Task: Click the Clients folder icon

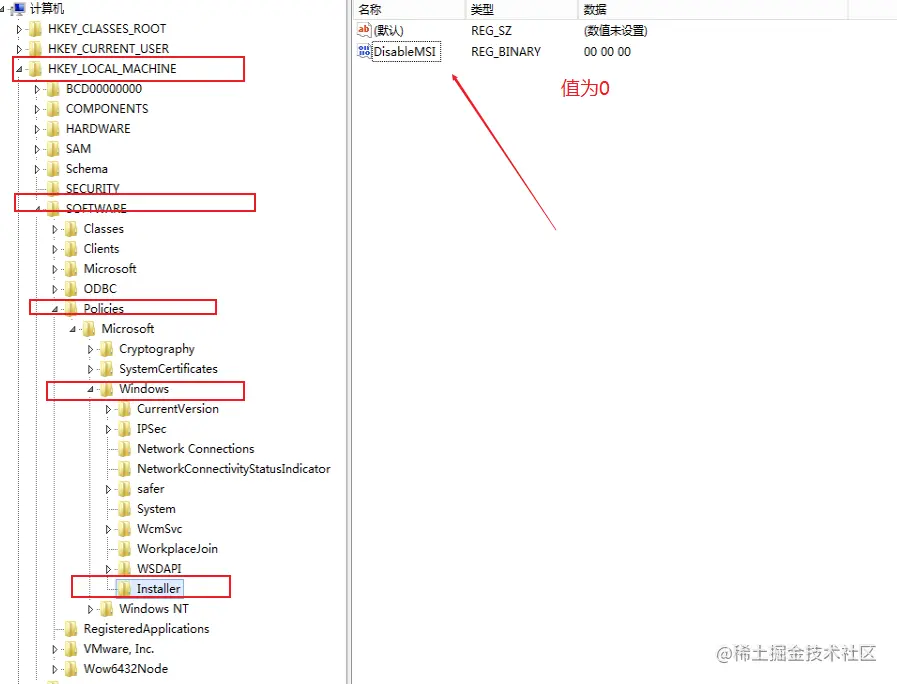Action: [x=71, y=249]
